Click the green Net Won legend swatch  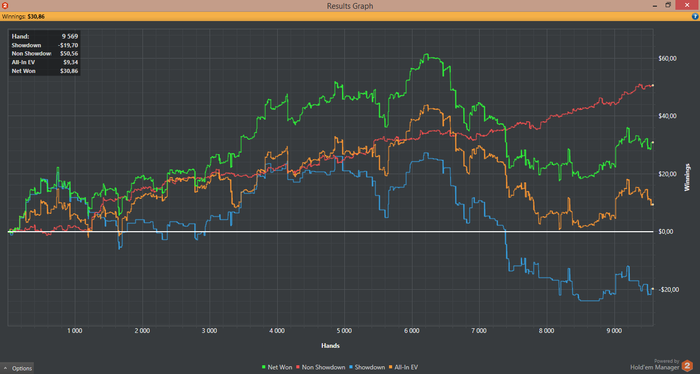(x=264, y=367)
